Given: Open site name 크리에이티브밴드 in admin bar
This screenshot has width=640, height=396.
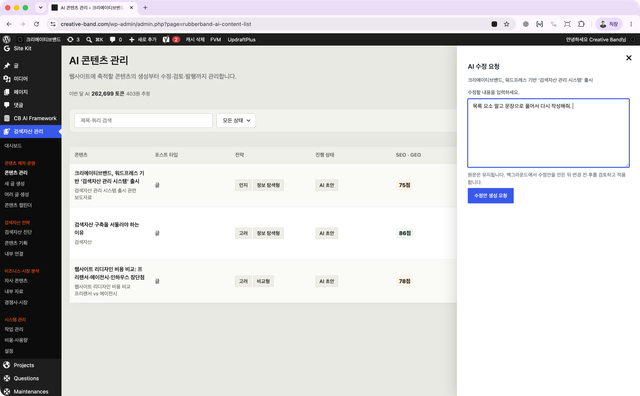Looking at the screenshot, I should point(43,40).
